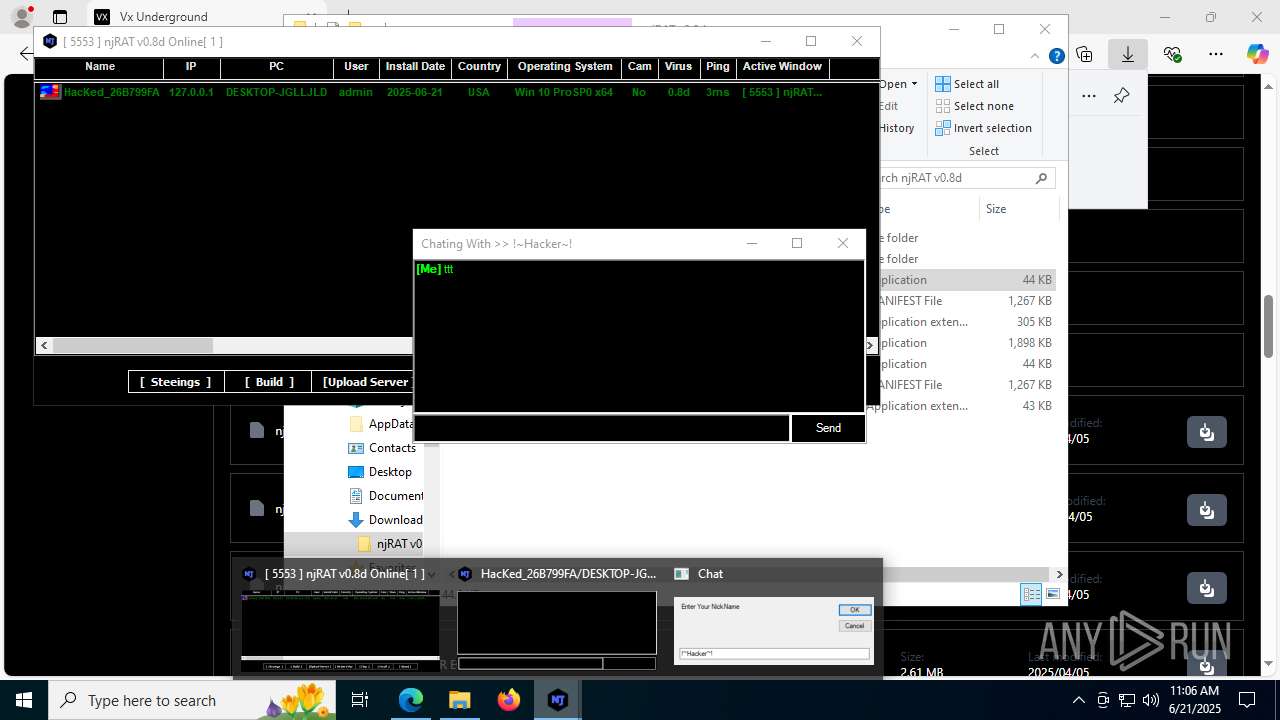Sort by the Active Window column header
The width and height of the screenshot is (1280, 720).
[782, 67]
